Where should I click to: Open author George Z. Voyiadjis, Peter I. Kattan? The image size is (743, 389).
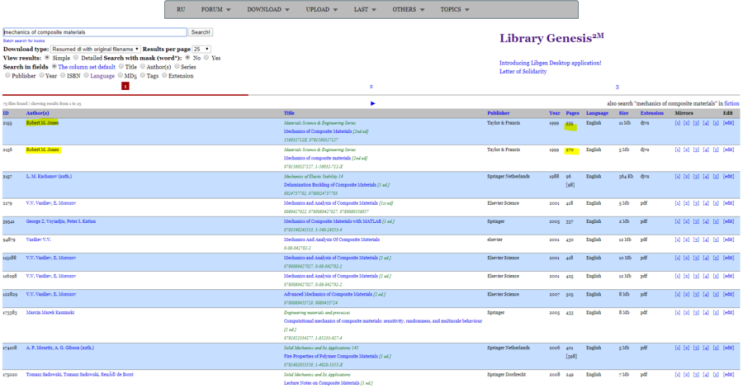pos(61,221)
